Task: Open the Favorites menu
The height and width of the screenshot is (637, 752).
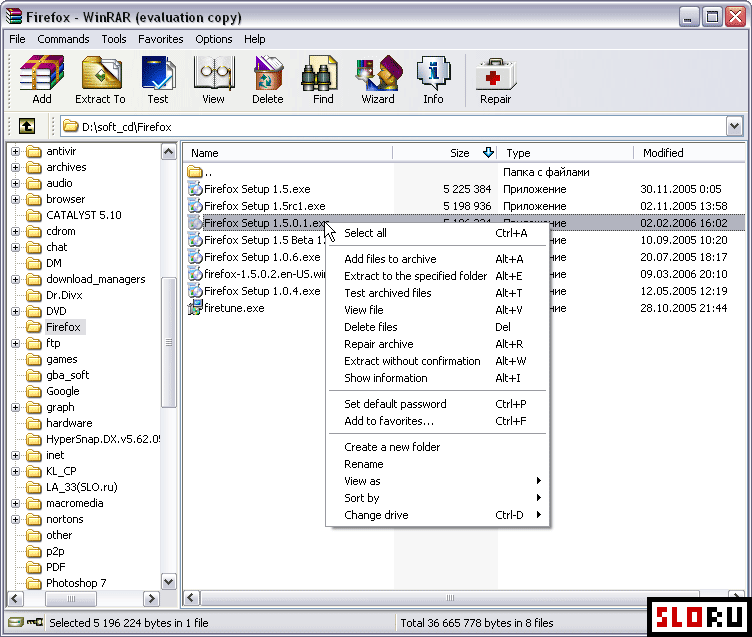Action: tap(161, 39)
